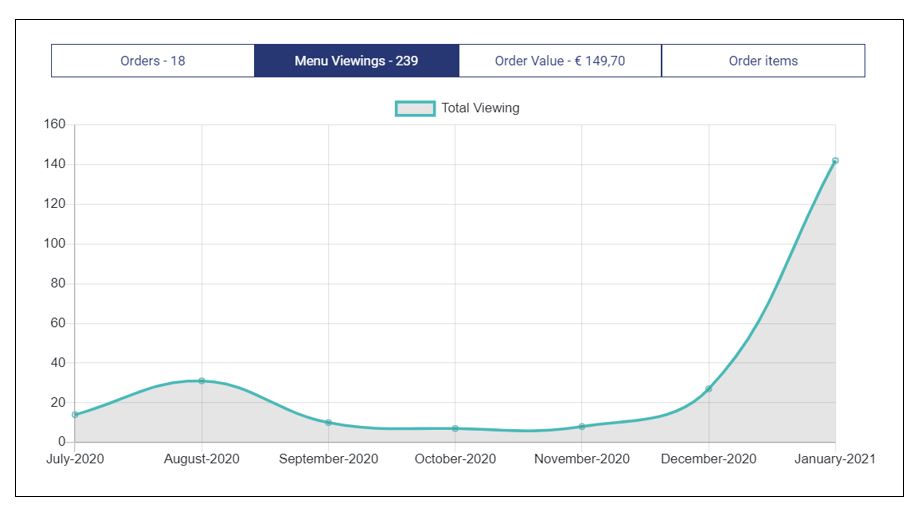Click the July-2020 data point on the line
This screenshot has height=516, width=921.
[x=75, y=414]
